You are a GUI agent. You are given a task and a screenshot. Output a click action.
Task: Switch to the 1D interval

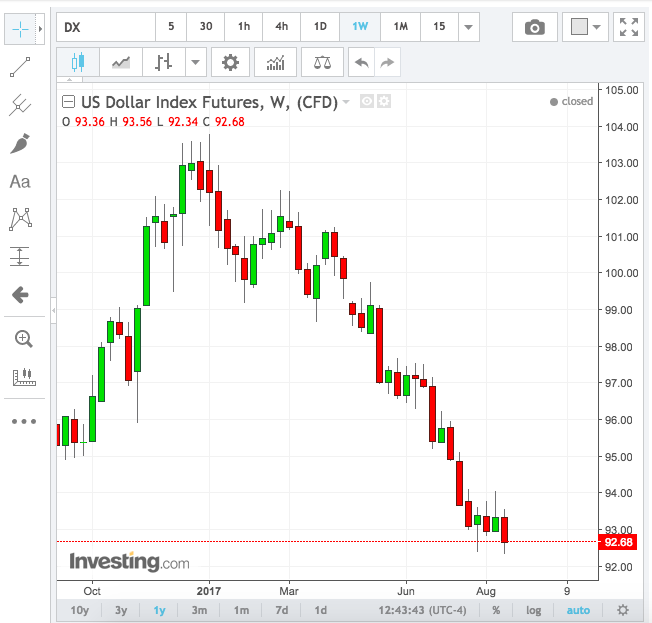coord(320,27)
